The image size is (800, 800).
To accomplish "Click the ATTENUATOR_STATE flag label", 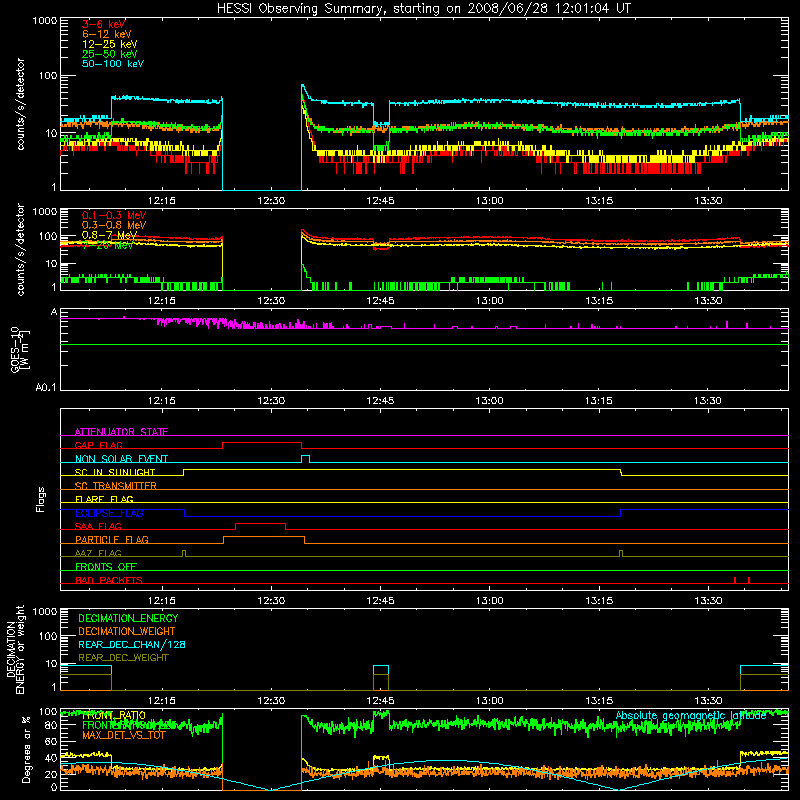I will pyautogui.click(x=121, y=432).
